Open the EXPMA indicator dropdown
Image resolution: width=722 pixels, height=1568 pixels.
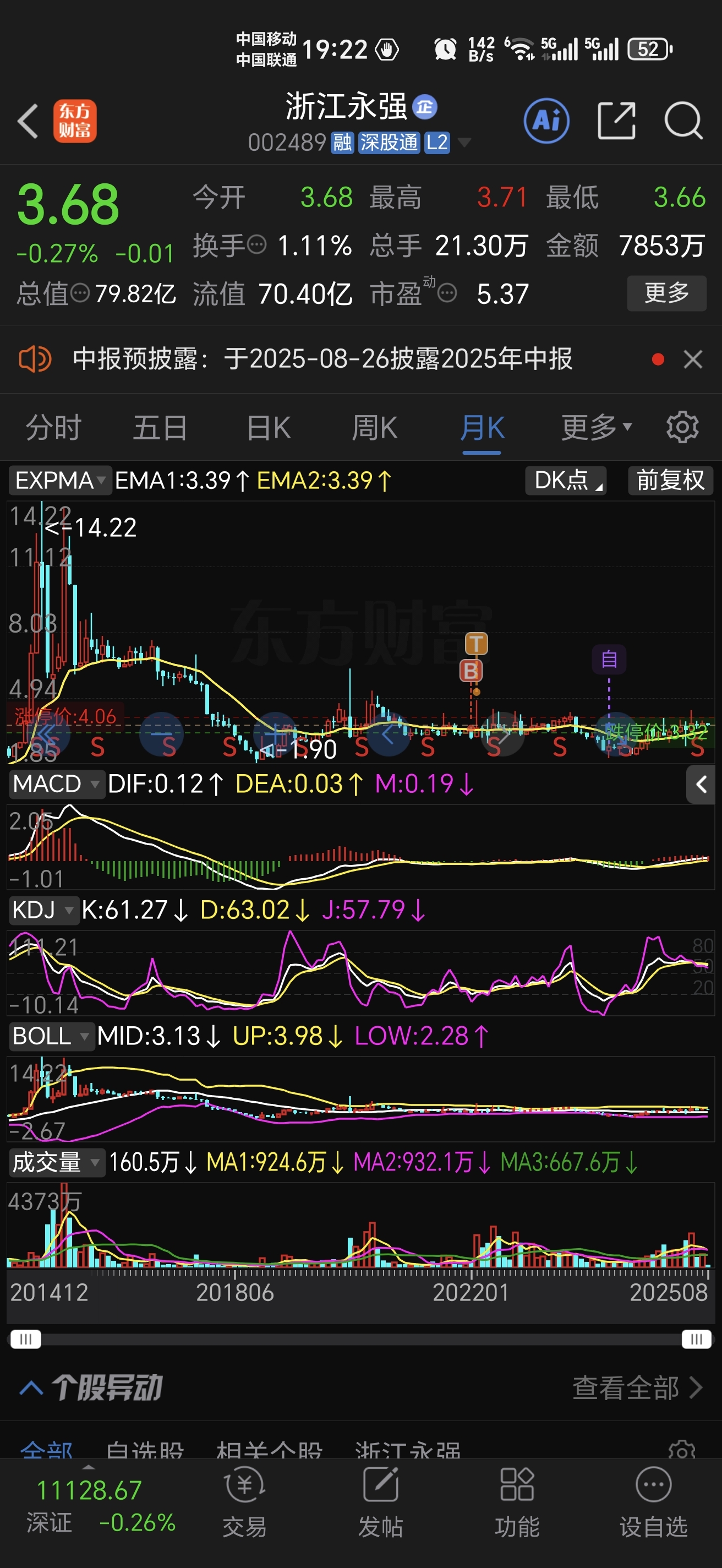coord(60,480)
